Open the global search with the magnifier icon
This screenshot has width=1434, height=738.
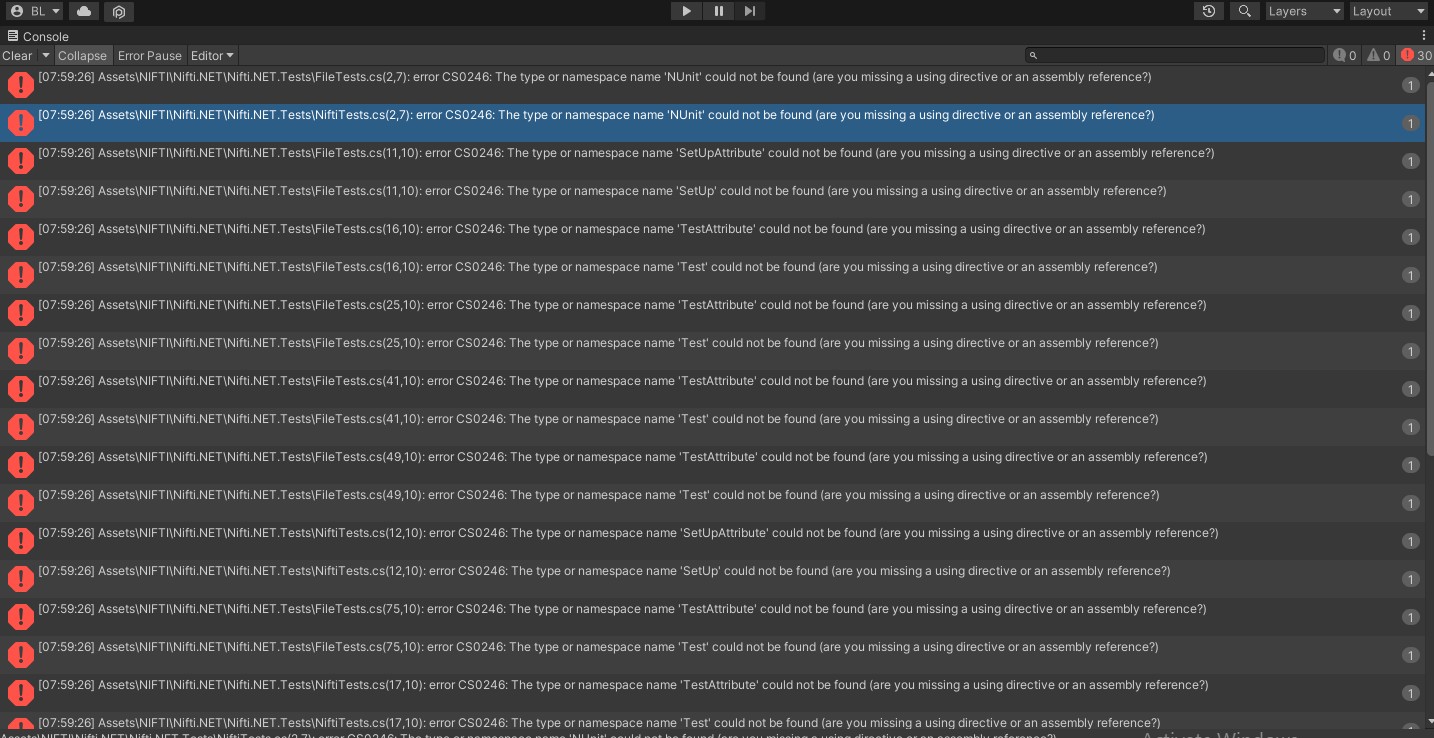click(x=1245, y=11)
